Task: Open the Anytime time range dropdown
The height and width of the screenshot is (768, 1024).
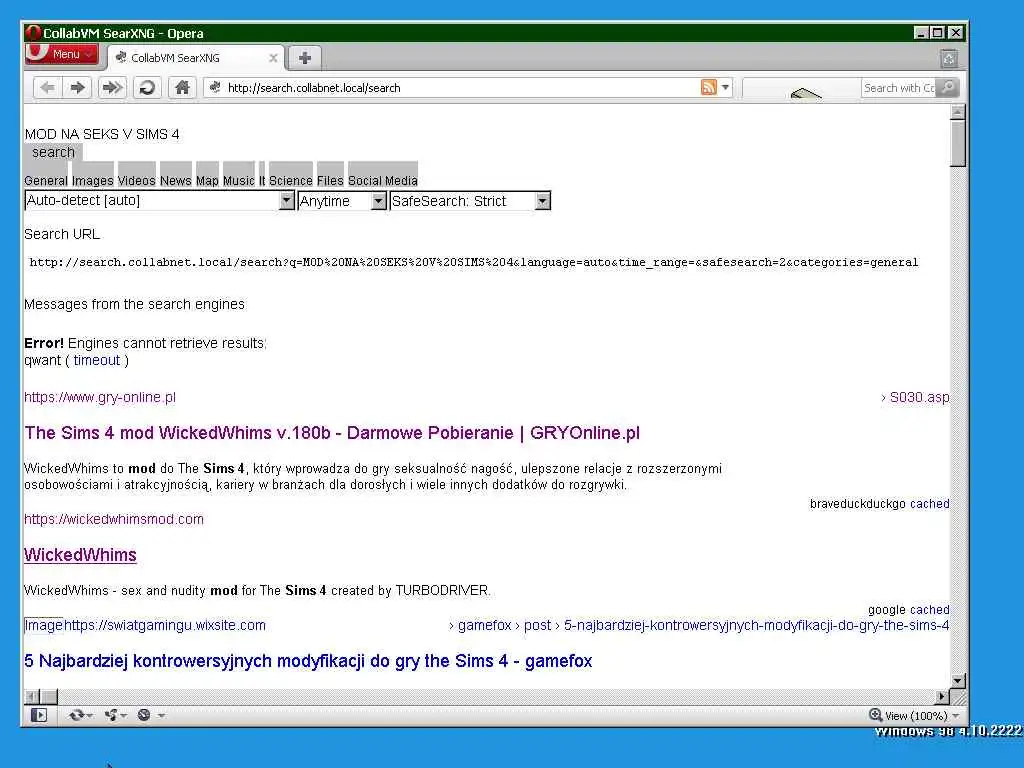Action: click(x=342, y=200)
